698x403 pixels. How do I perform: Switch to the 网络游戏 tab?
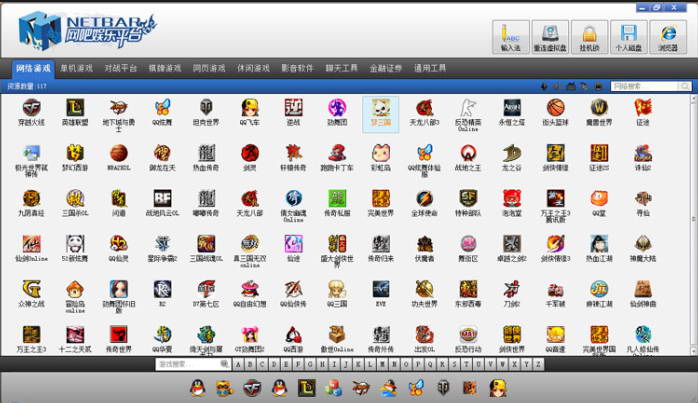click(x=33, y=68)
